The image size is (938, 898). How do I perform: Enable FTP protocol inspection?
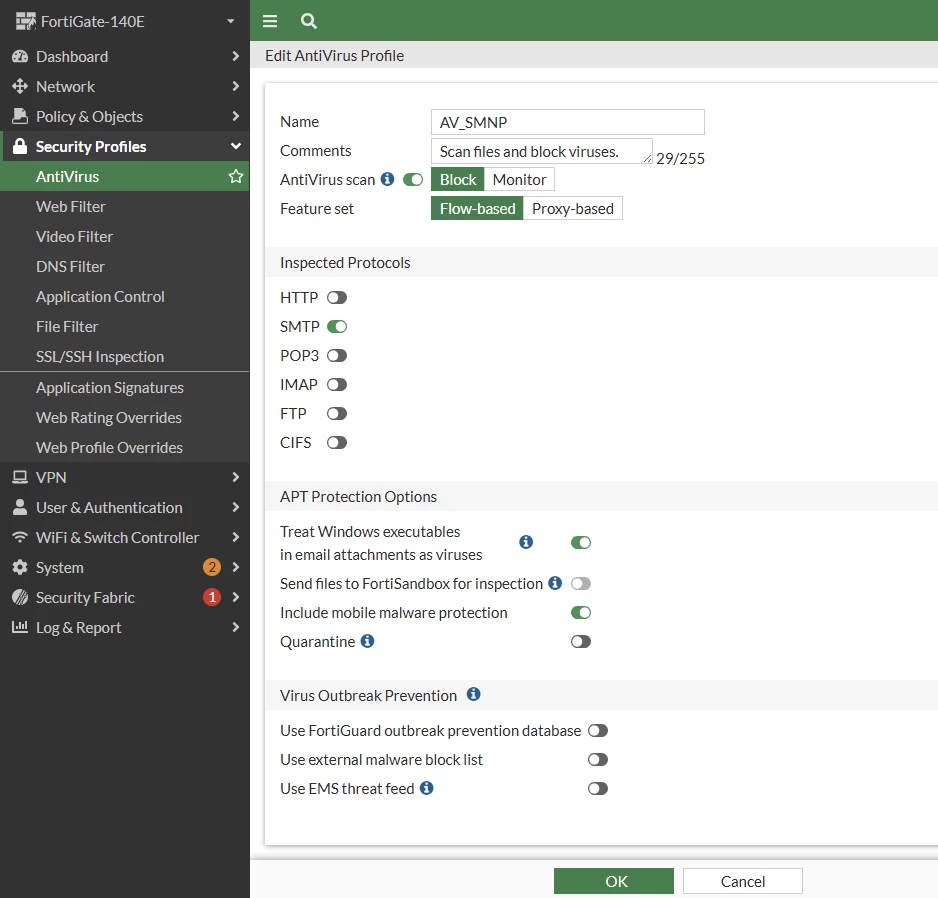(337, 413)
